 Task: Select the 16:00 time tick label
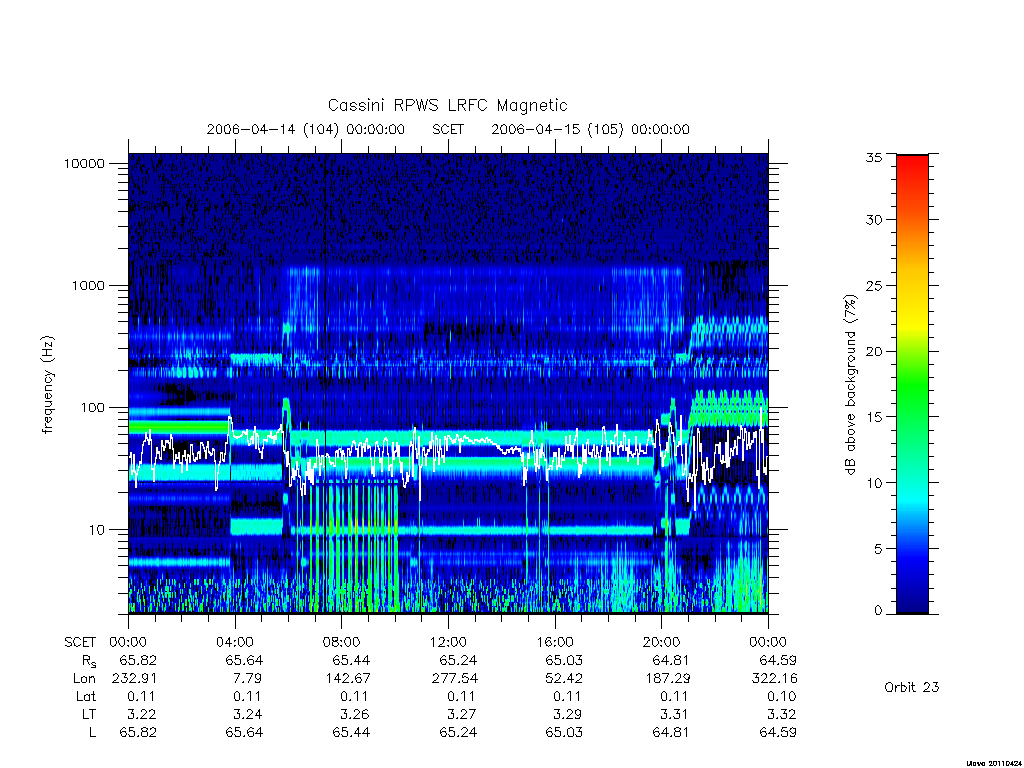pos(554,642)
